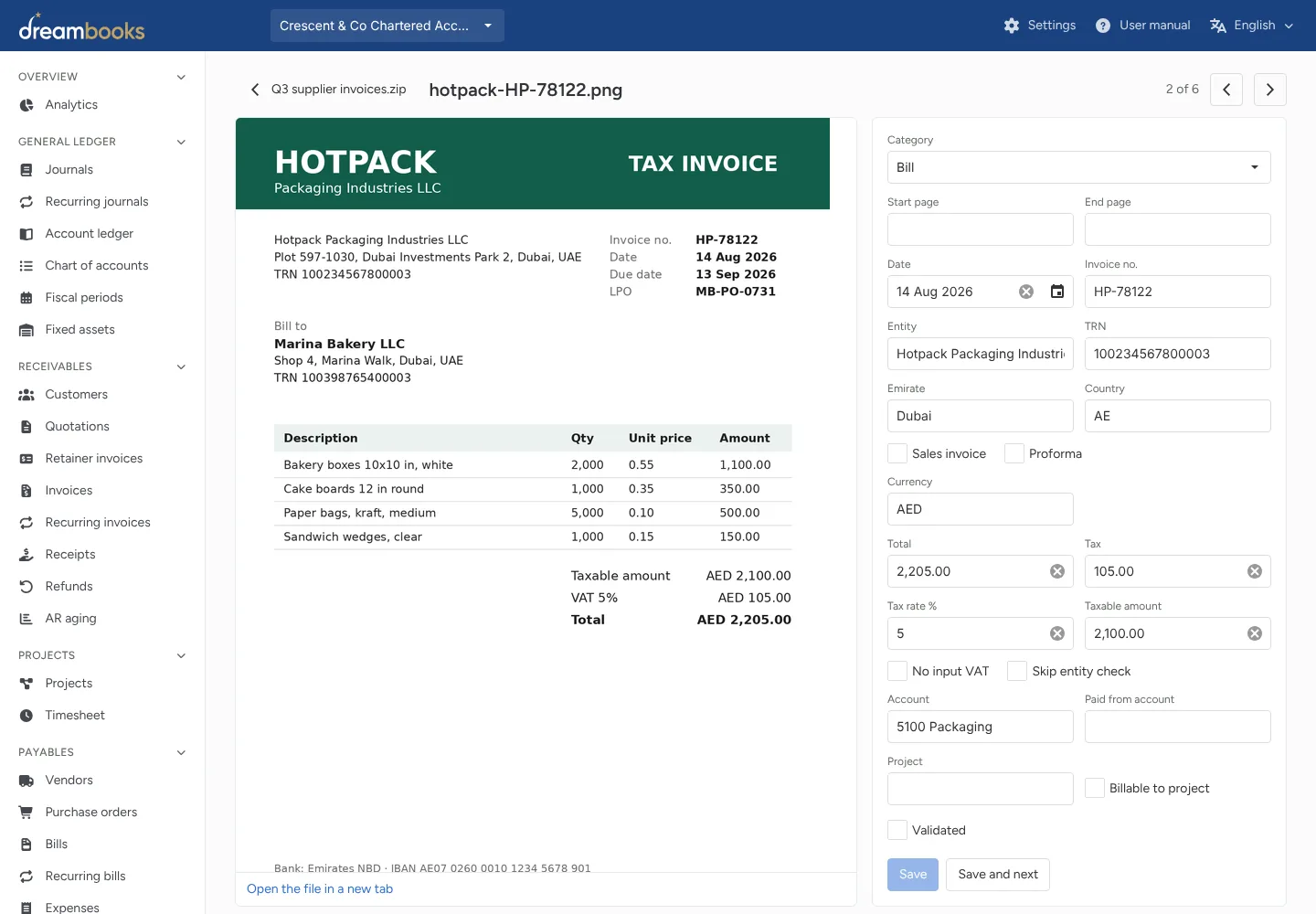Go to the previous invoice file
Viewport: 1316px width, 914px height.
click(1226, 90)
